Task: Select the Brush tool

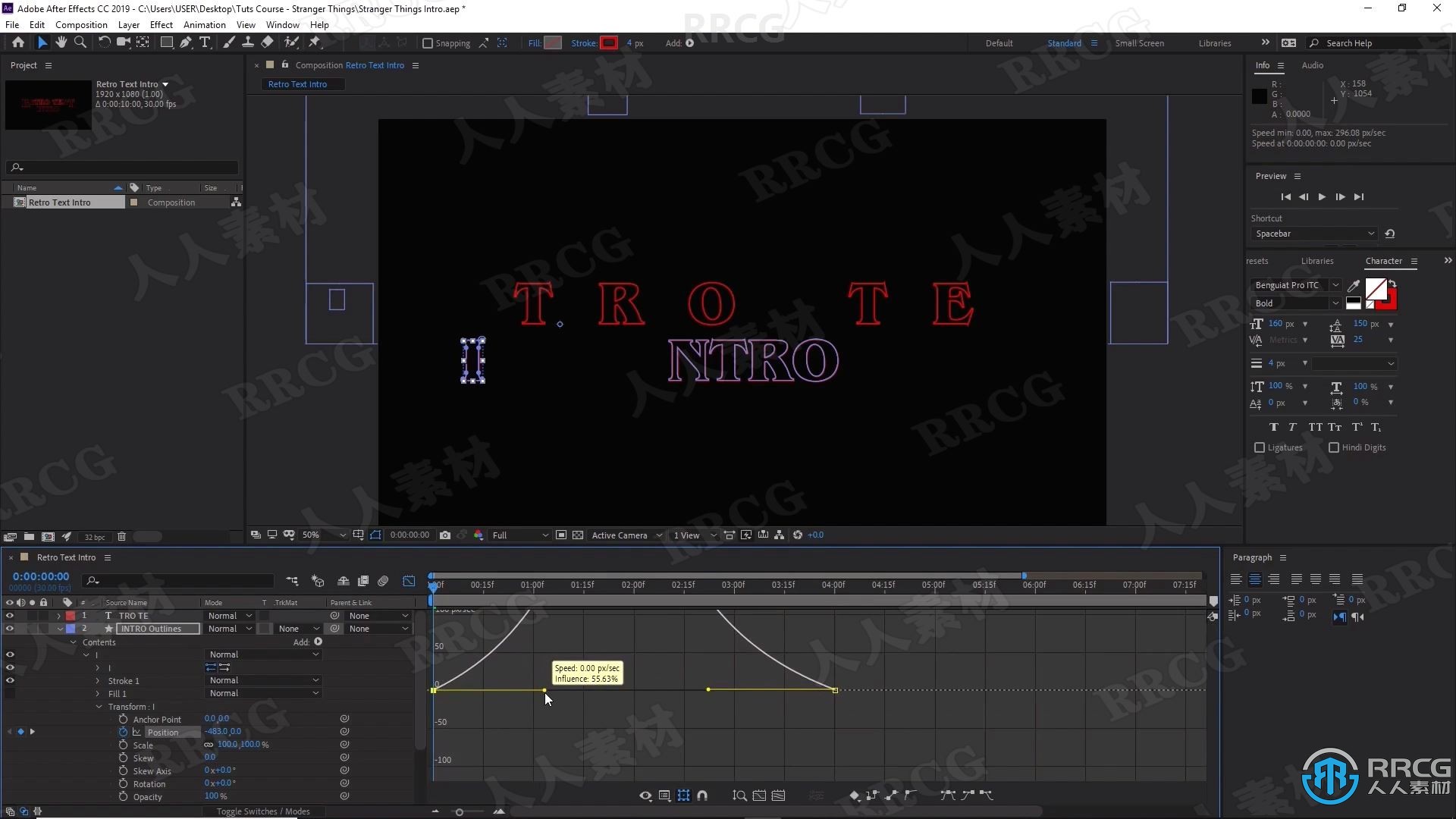Action: pyautogui.click(x=228, y=43)
